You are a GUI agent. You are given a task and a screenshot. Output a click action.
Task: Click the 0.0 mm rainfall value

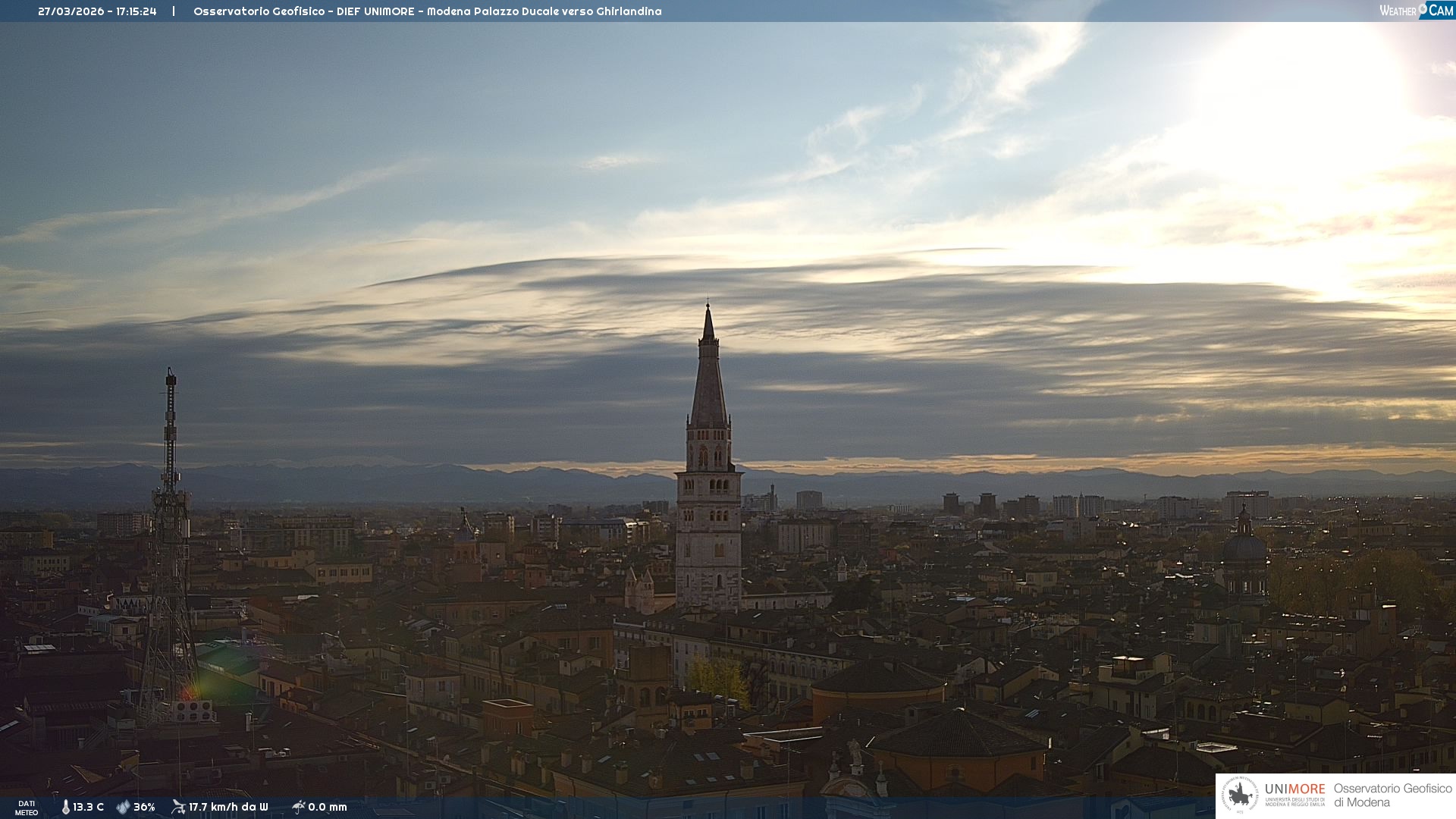[x=328, y=807]
